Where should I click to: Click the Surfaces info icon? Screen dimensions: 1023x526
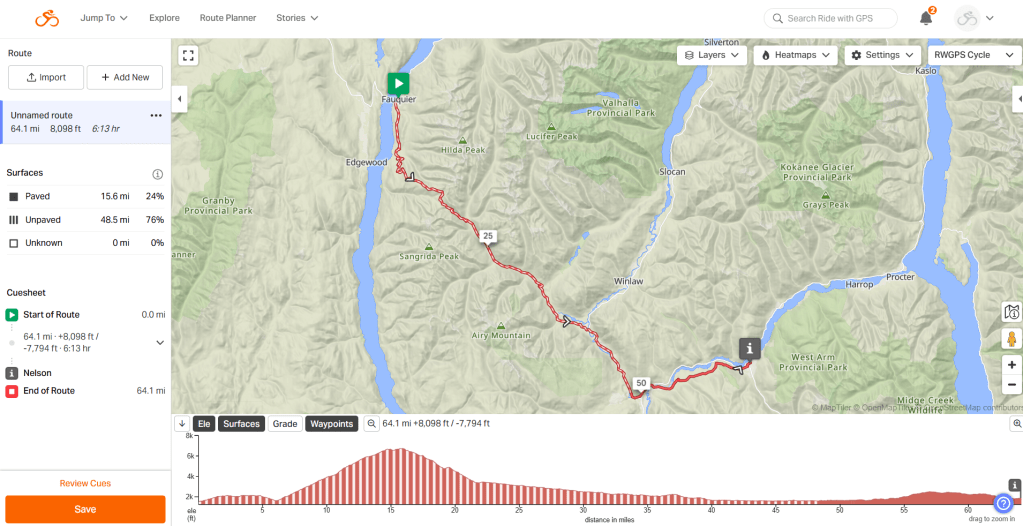coord(157,174)
